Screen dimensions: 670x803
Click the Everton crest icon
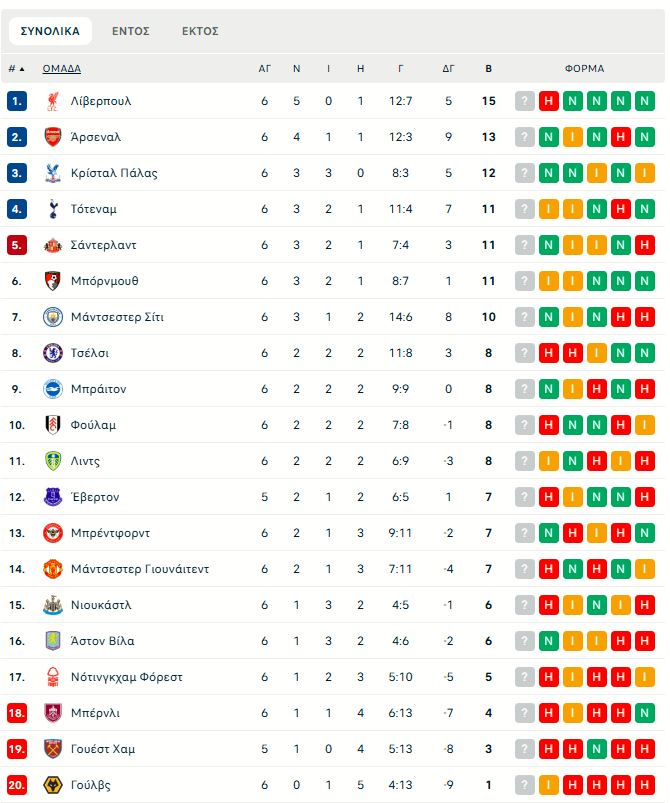point(53,497)
